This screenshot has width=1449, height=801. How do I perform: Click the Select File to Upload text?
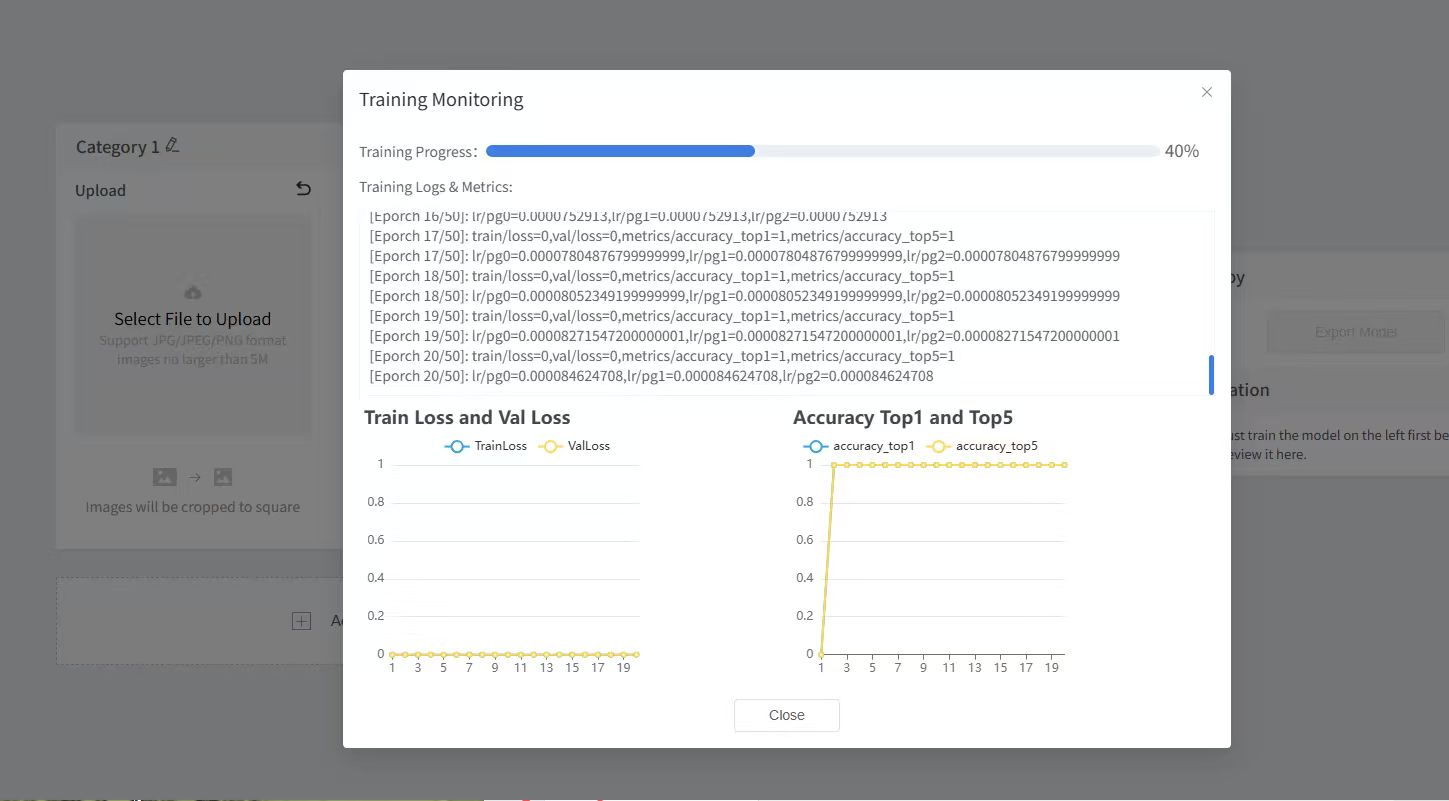(192, 319)
